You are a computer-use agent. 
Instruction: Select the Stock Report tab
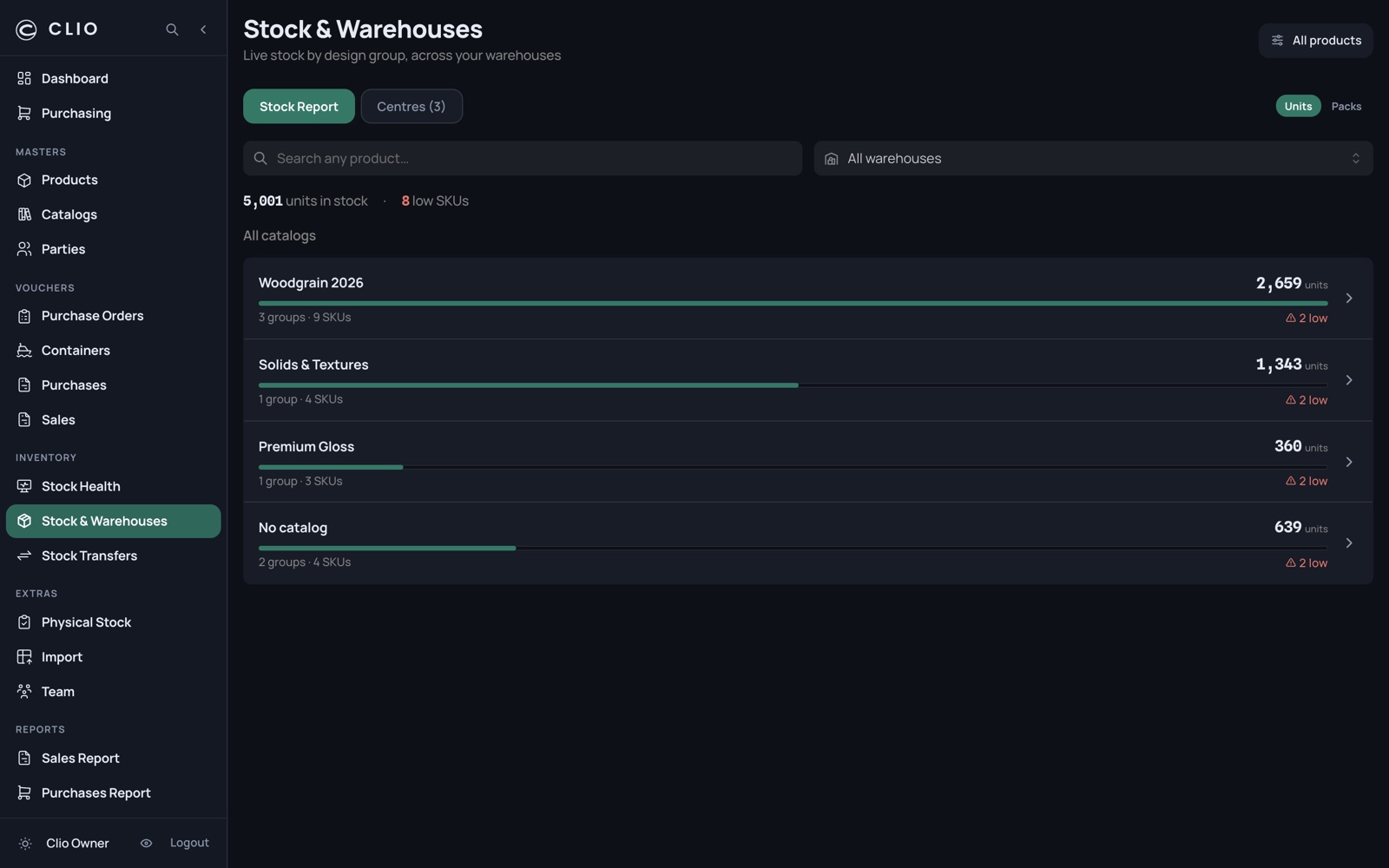tap(299, 107)
